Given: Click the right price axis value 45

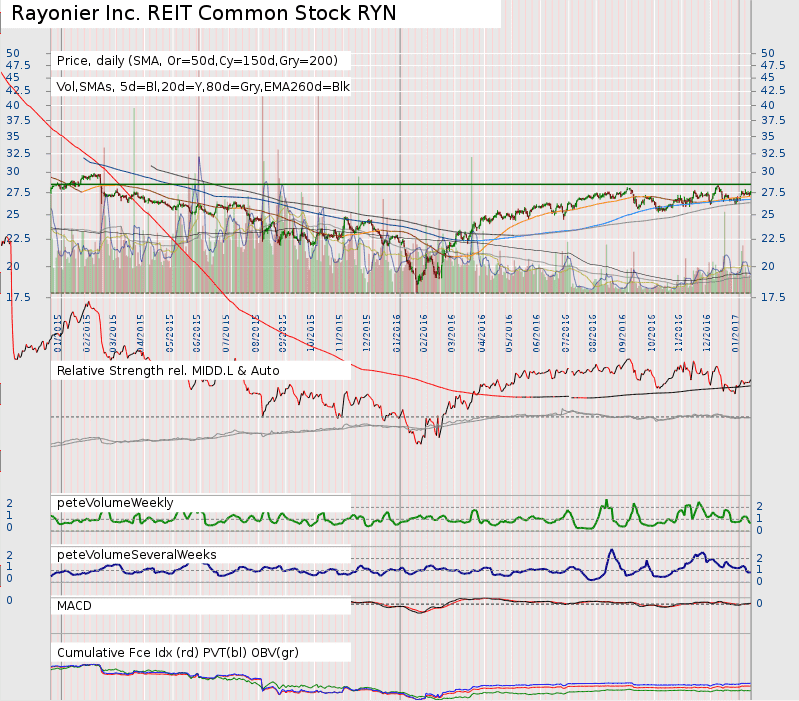Looking at the screenshot, I should (767, 77).
